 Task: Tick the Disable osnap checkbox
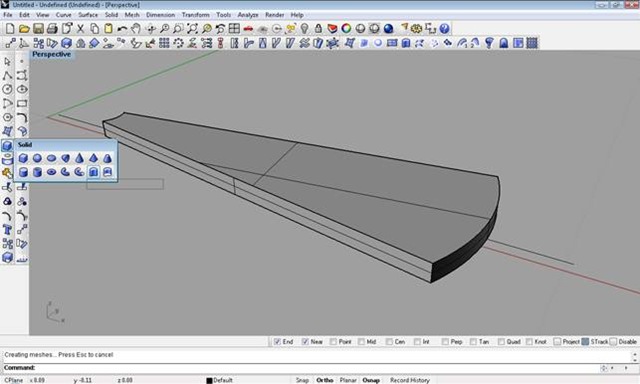[613, 342]
